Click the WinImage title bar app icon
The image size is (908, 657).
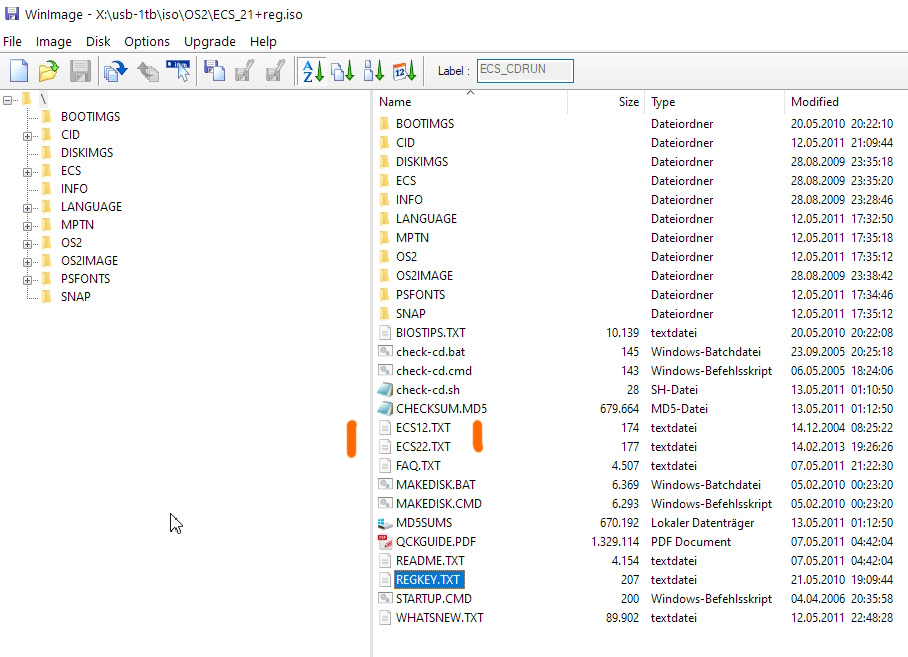click(x=11, y=14)
